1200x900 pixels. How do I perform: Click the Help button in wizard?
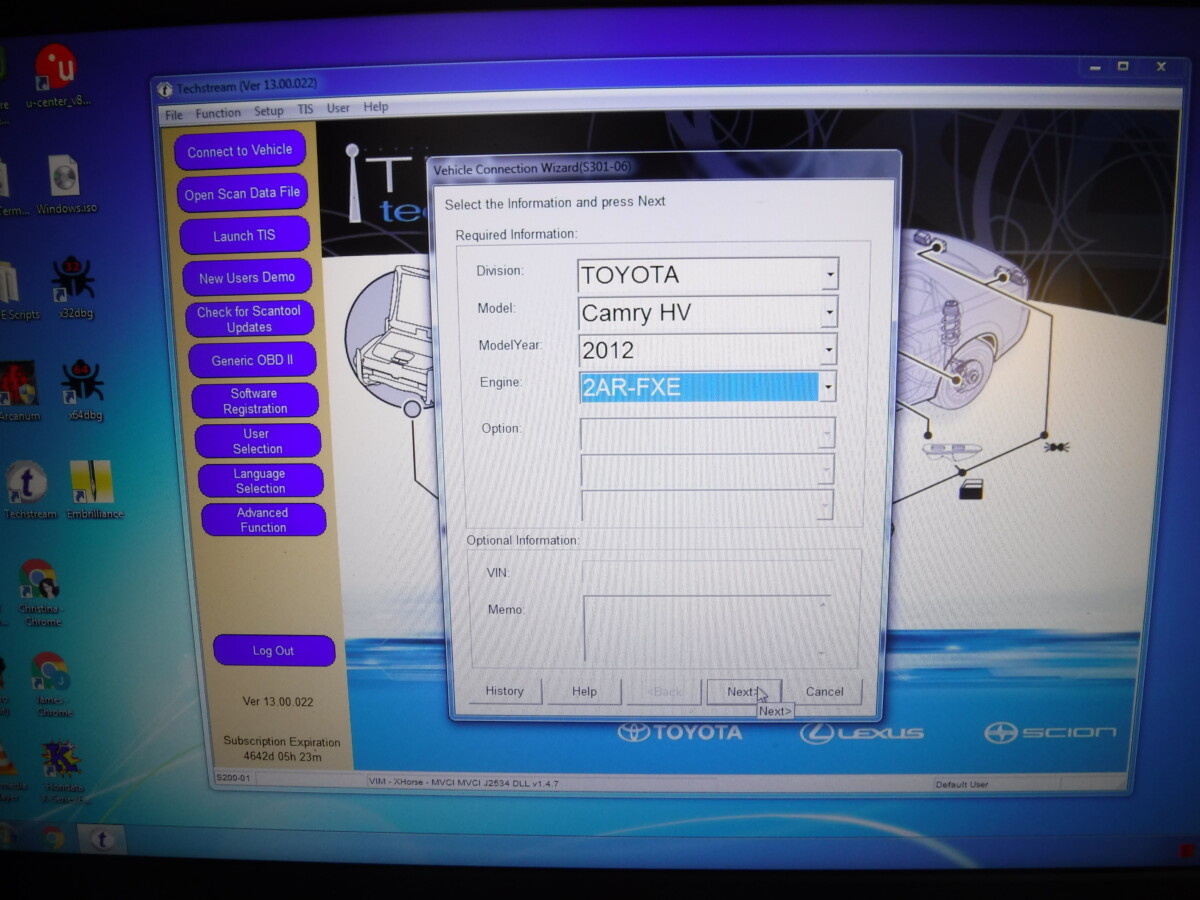pyautogui.click(x=584, y=691)
